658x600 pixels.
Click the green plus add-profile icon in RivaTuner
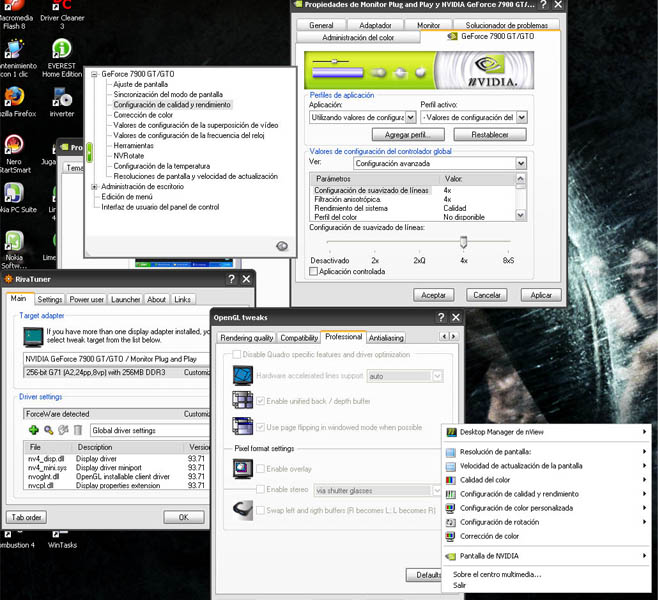click(x=34, y=430)
